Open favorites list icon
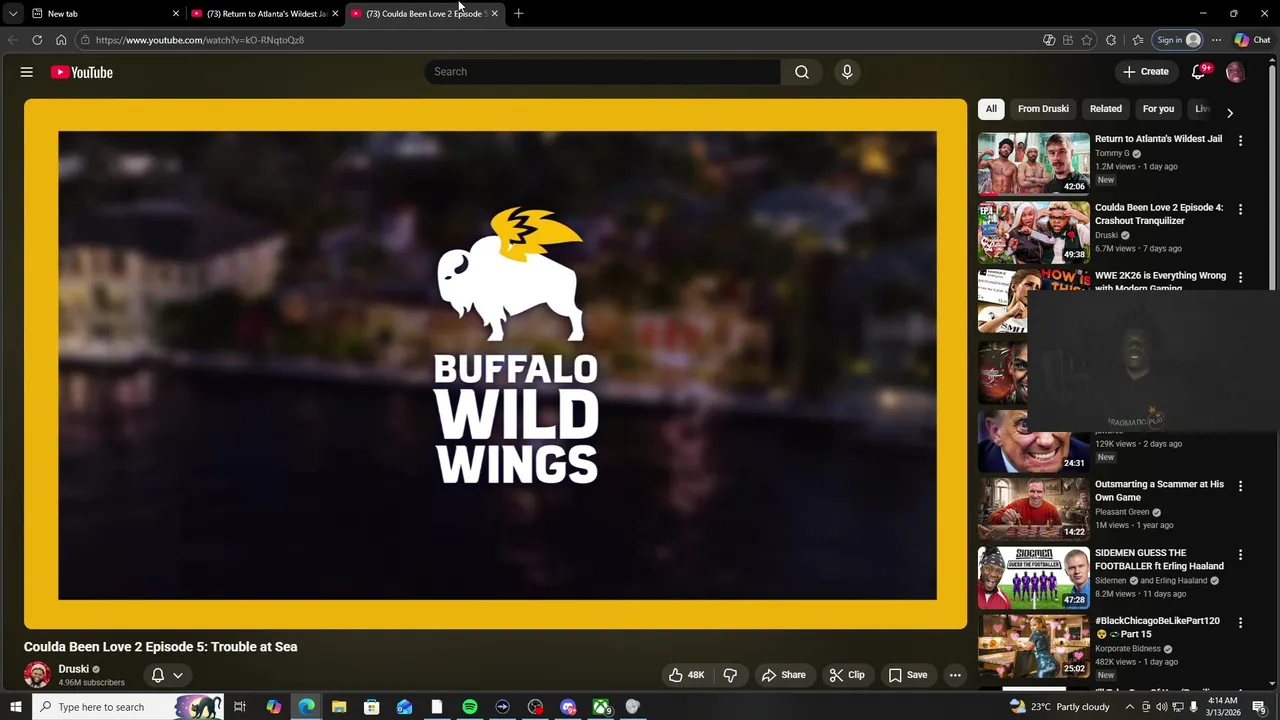 coord(1138,40)
